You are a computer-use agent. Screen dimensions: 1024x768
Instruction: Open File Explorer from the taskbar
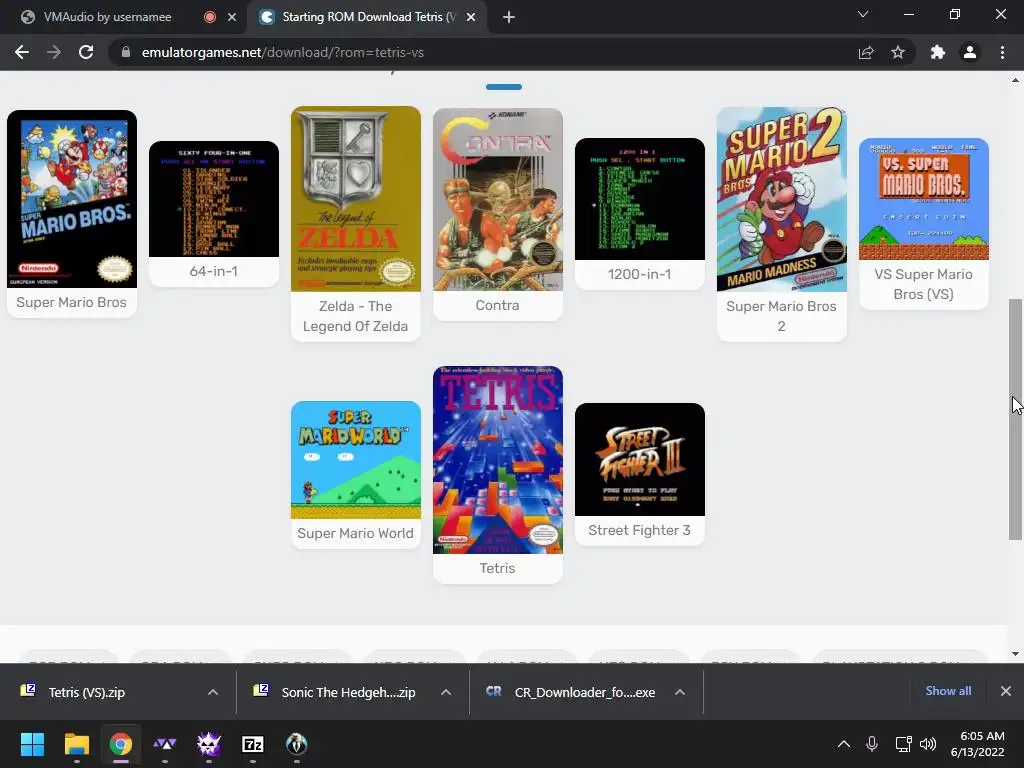[76, 744]
